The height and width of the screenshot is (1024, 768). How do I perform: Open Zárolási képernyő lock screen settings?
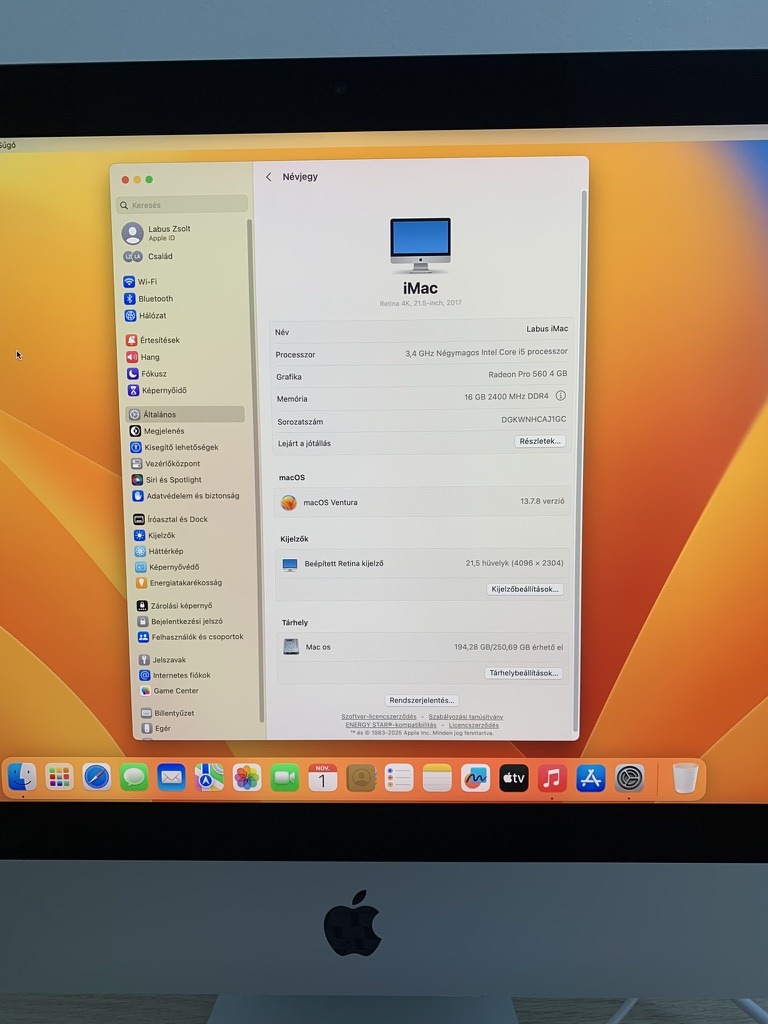[175, 605]
